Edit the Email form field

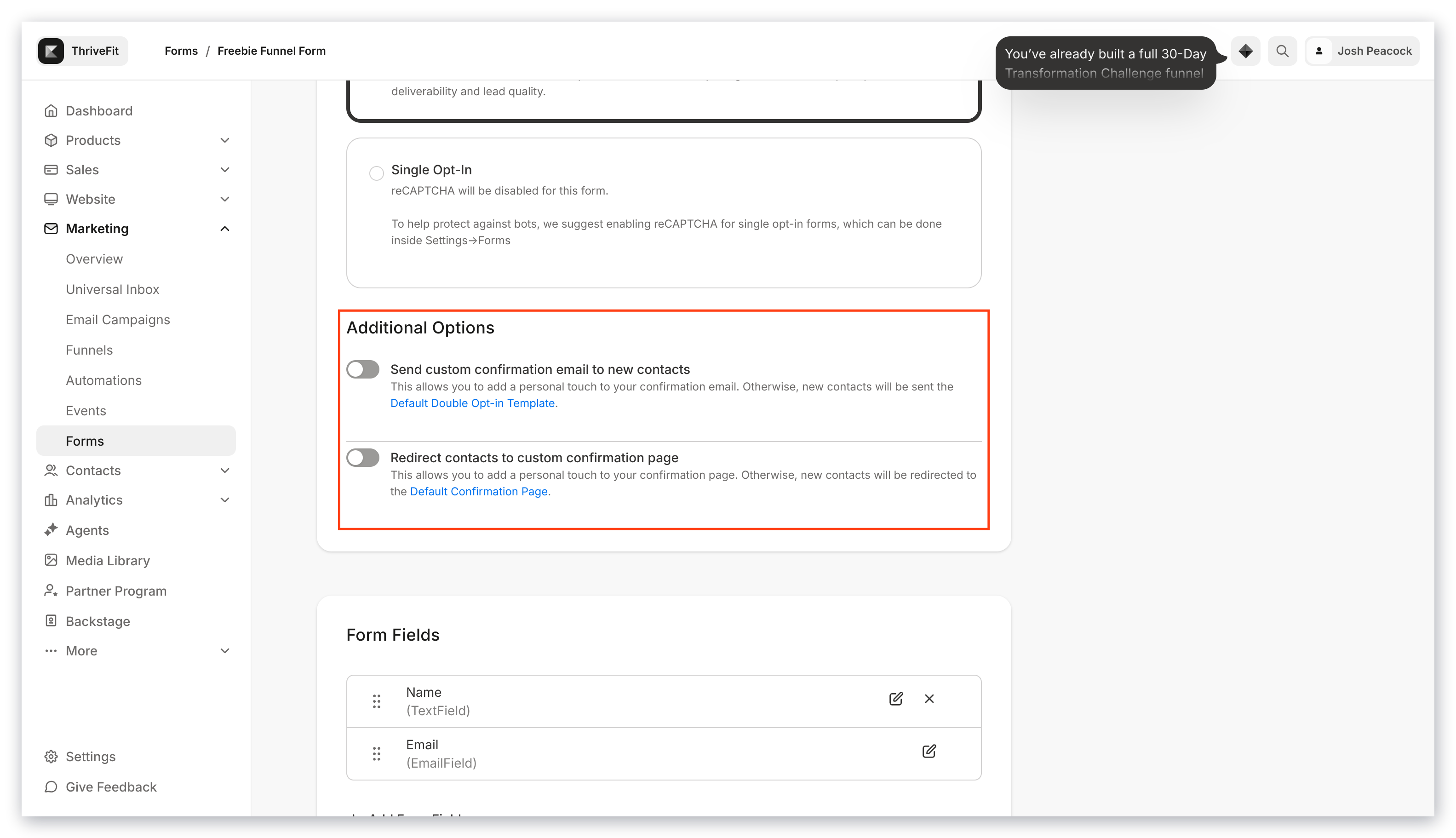(x=929, y=751)
